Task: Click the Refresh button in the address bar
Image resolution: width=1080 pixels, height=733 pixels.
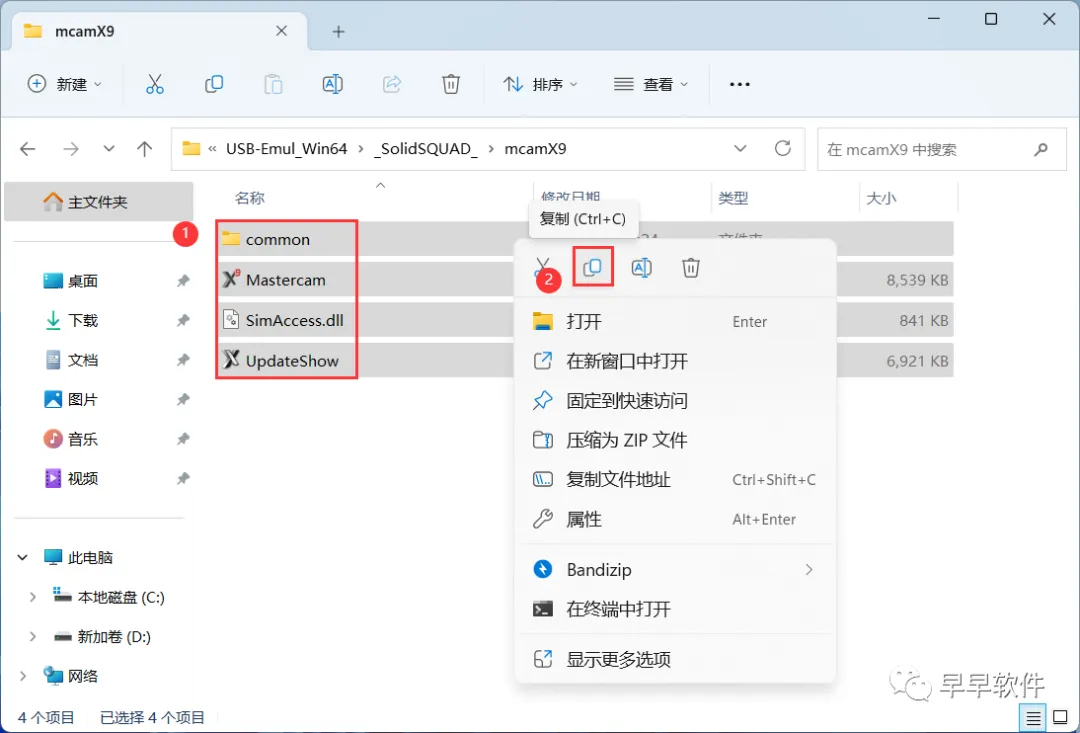Action: click(782, 148)
